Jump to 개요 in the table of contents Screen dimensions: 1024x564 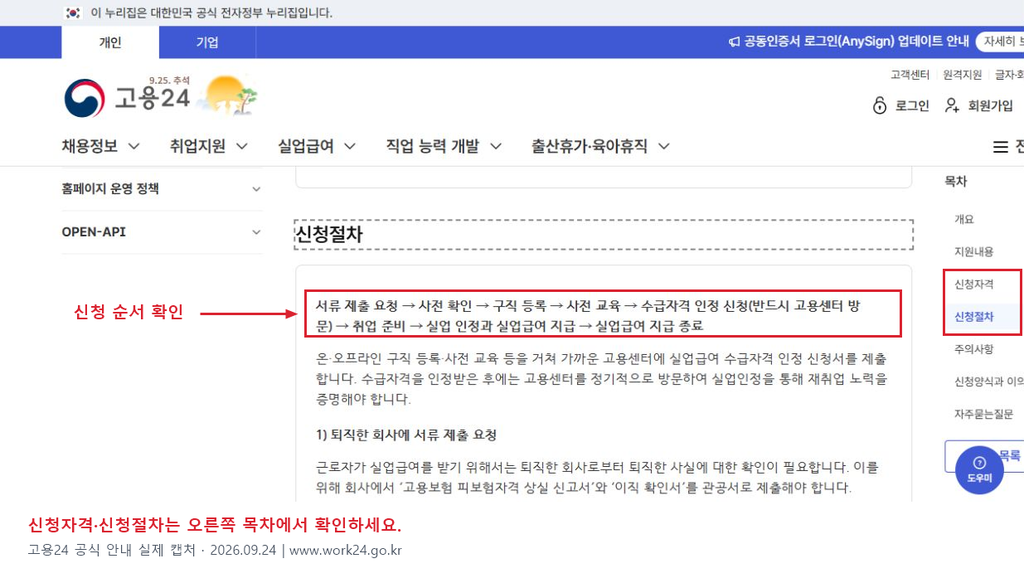pos(964,219)
